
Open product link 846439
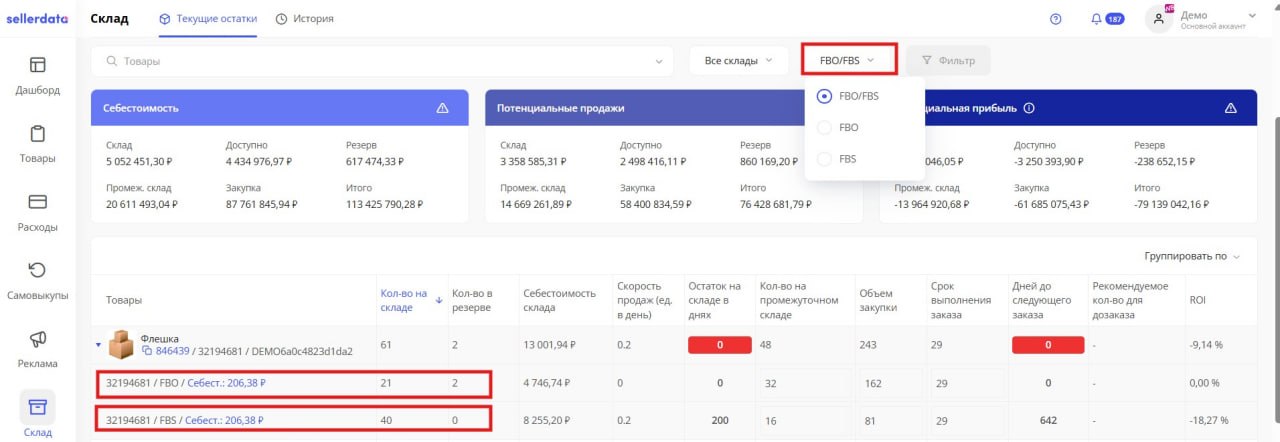coord(172,351)
